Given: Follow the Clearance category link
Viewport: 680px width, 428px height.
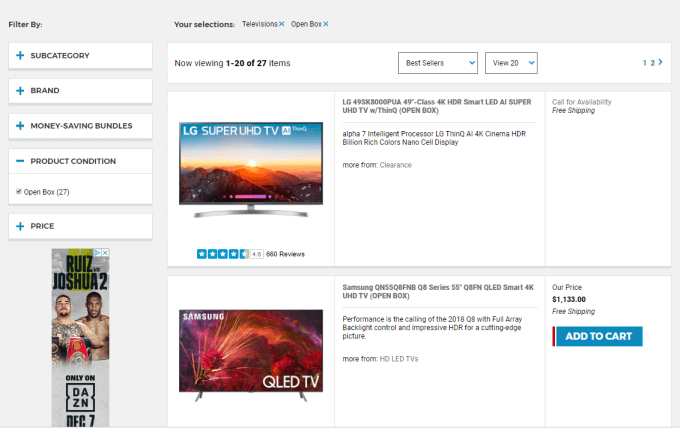Looking at the screenshot, I should pyautogui.click(x=396, y=165).
